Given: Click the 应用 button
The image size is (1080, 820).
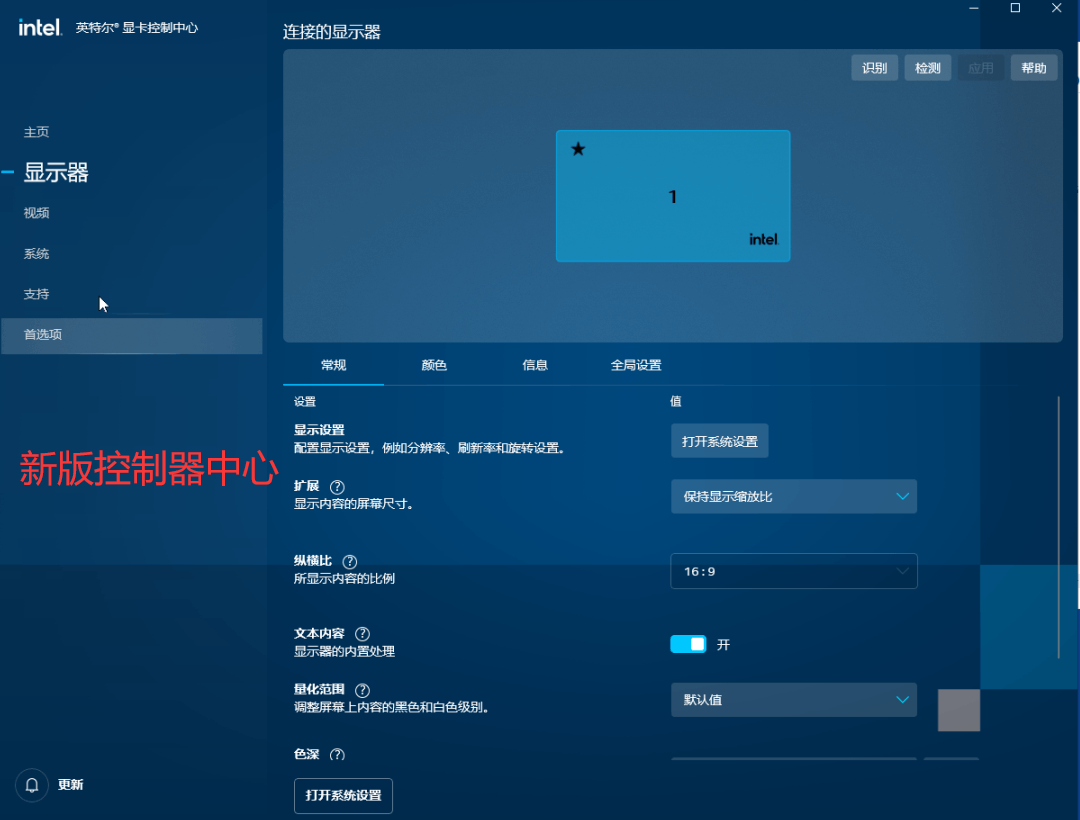Looking at the screenshot, I should coord(981,67).
